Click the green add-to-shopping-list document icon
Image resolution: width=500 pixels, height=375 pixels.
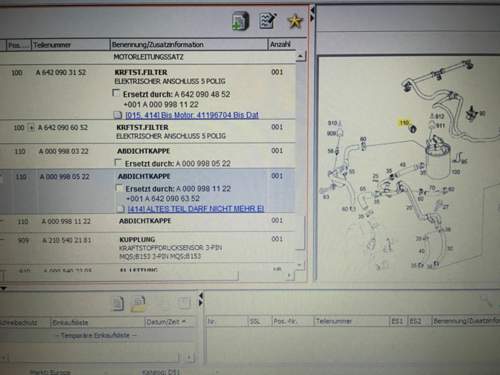coord(240,21)
